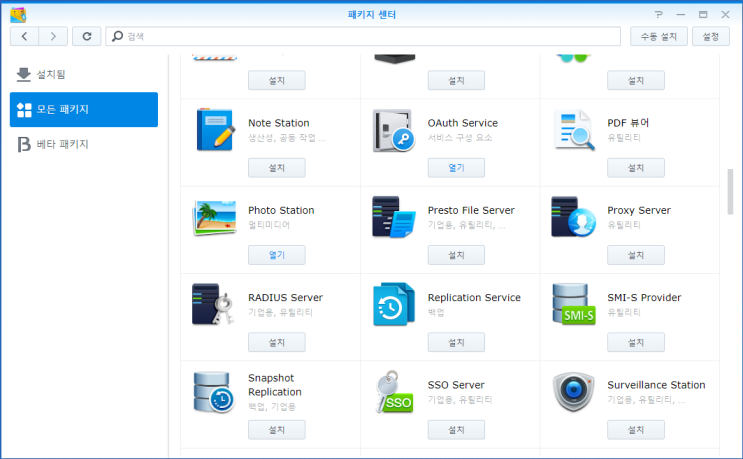Screen dimensions: 743x459
Task: Click the OAuth Service title text
Action: 462,123
